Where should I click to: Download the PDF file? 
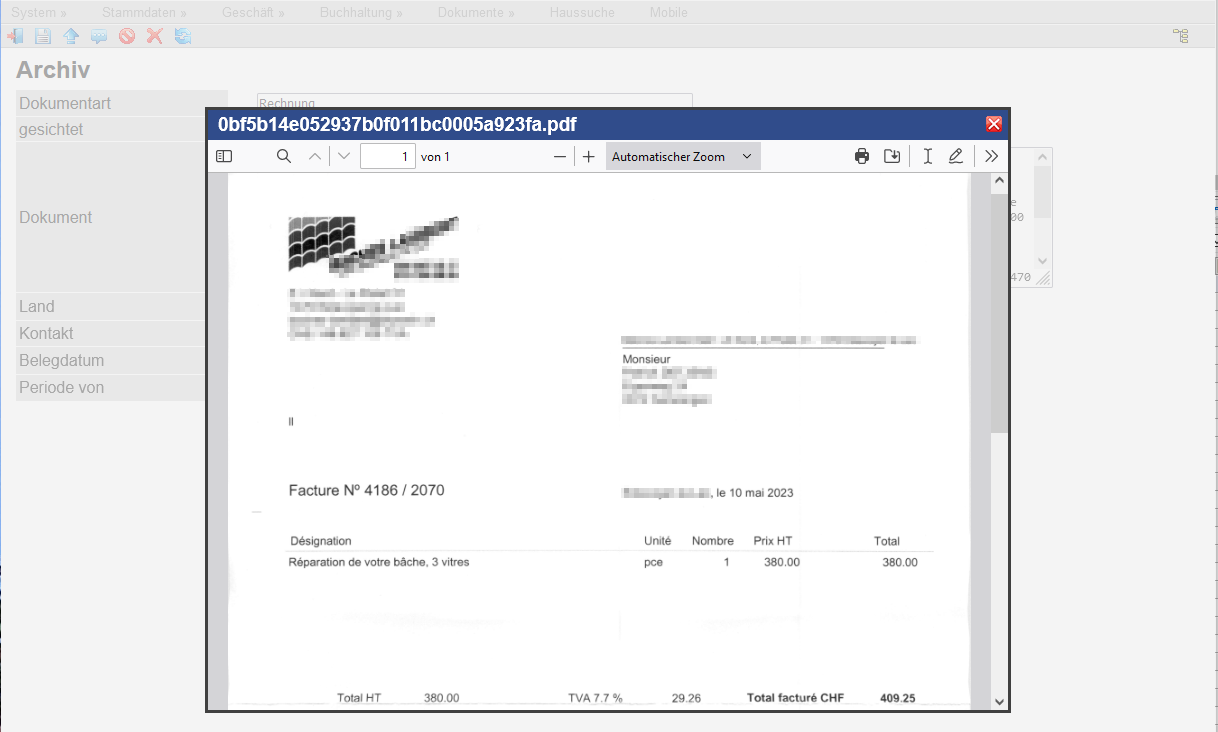(x=892, y=156)
